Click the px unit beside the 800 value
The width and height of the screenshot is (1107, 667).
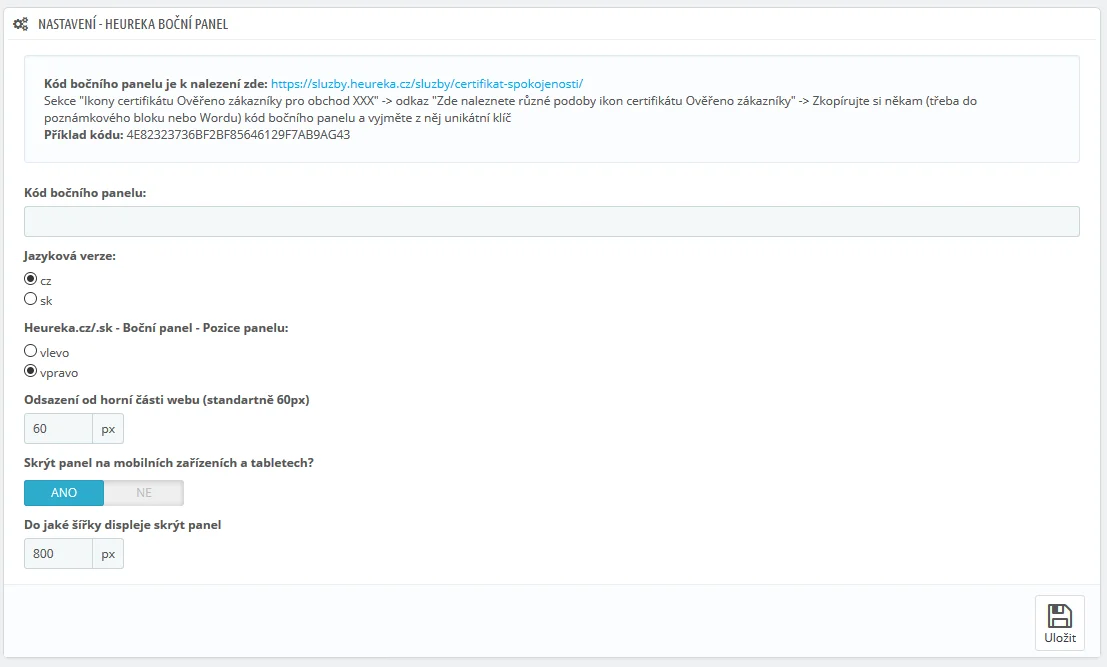pos(108,554)
